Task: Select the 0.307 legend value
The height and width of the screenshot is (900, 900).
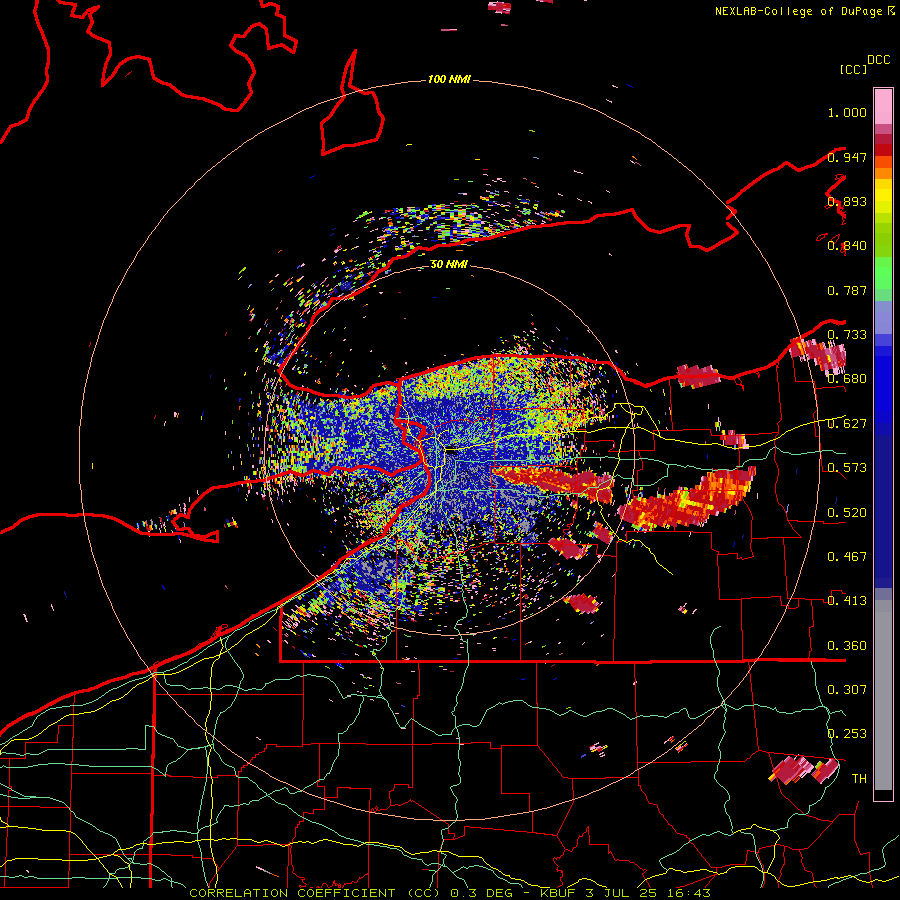Action: pyautogui.click(x=847, y=690)
